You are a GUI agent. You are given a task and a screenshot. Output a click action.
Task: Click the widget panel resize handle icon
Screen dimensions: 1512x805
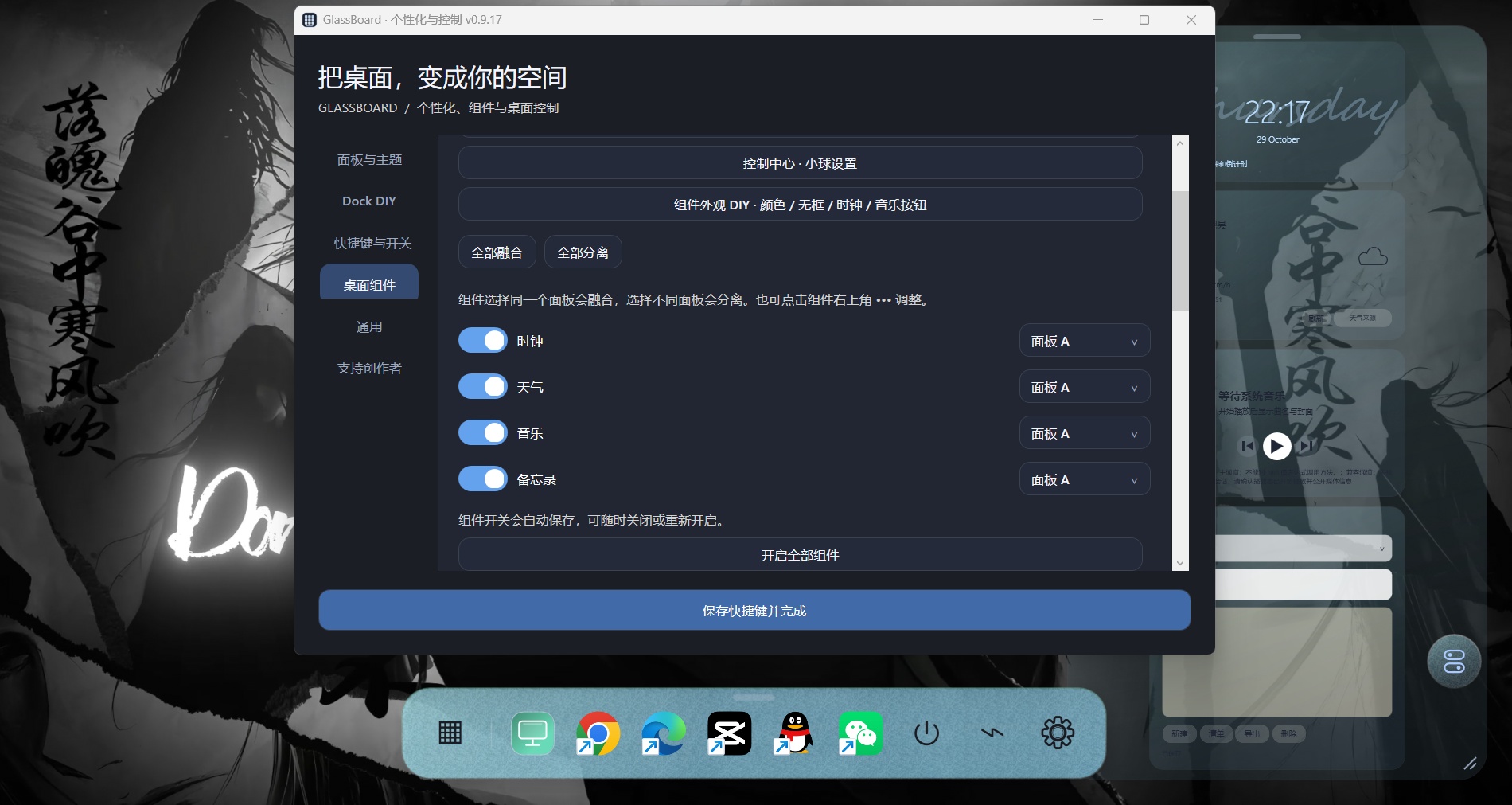click(1470, 764)
